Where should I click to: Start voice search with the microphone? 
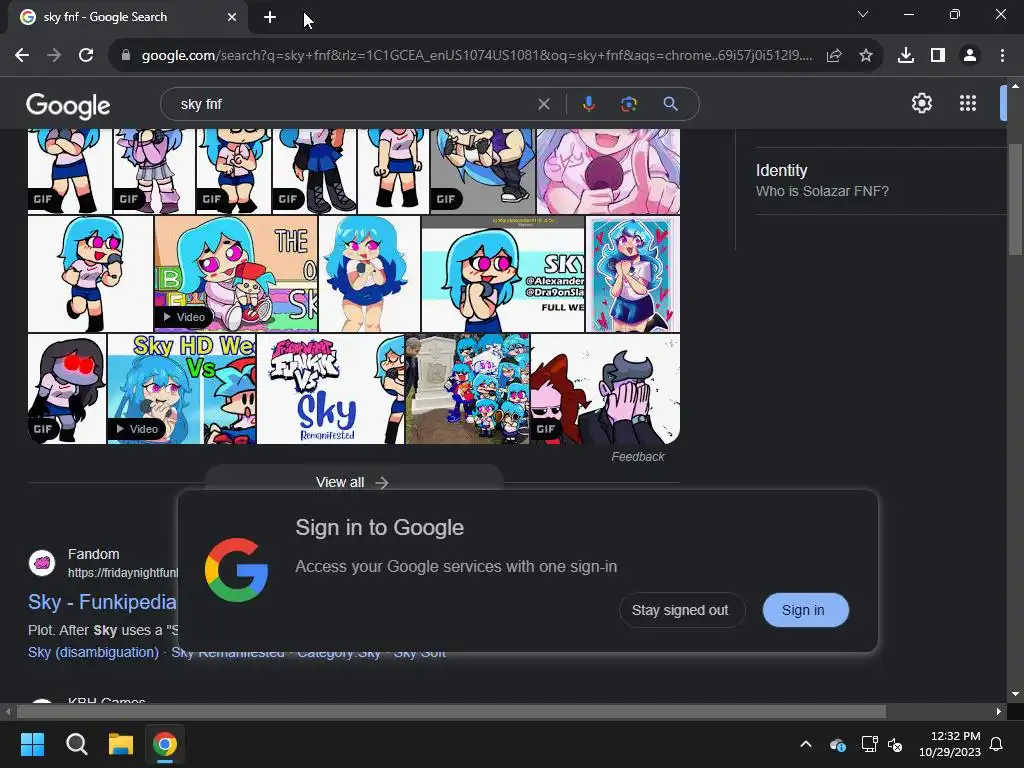pos(588,104)
